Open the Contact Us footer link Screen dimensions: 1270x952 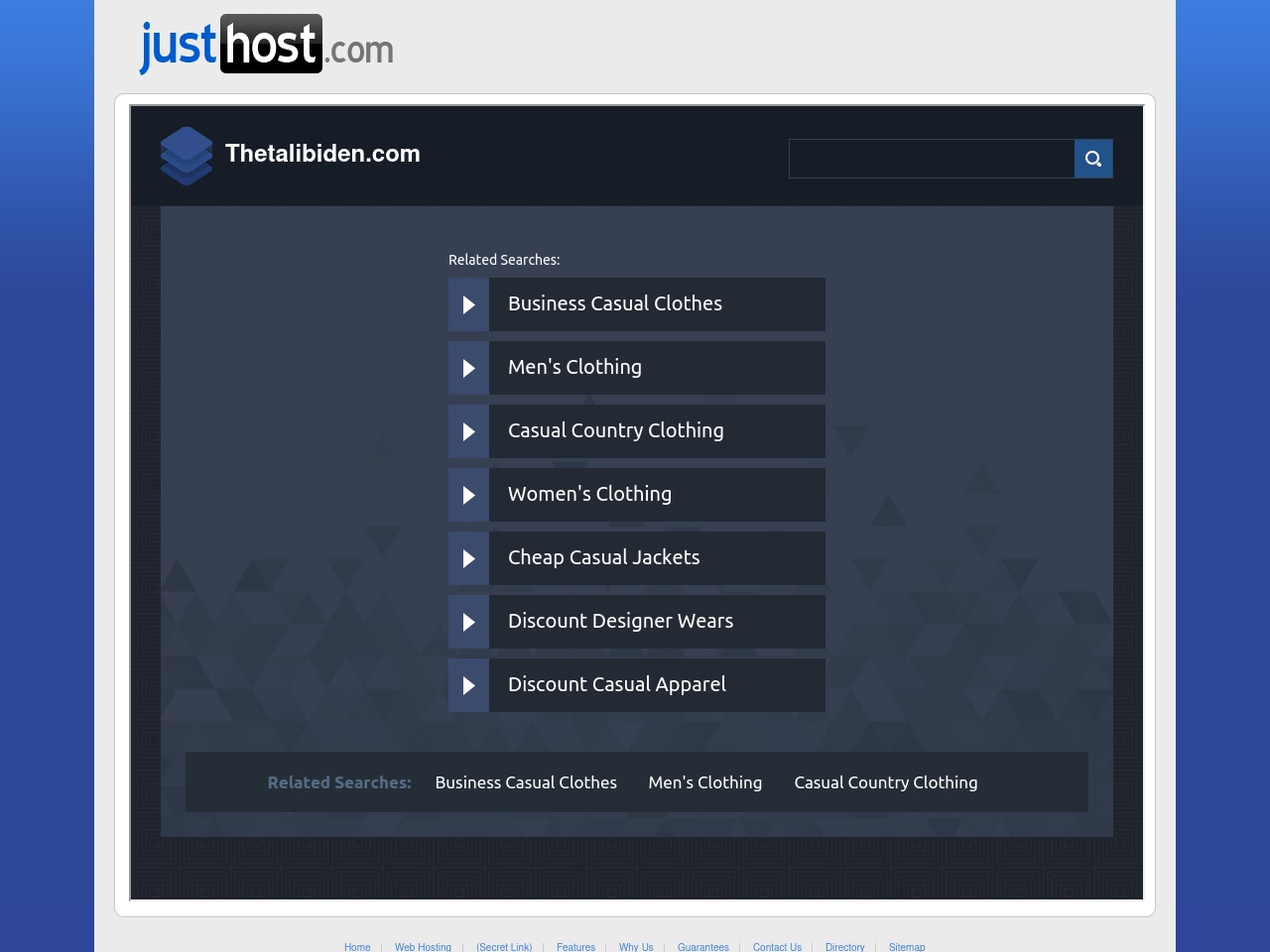(x=777, y=947)
